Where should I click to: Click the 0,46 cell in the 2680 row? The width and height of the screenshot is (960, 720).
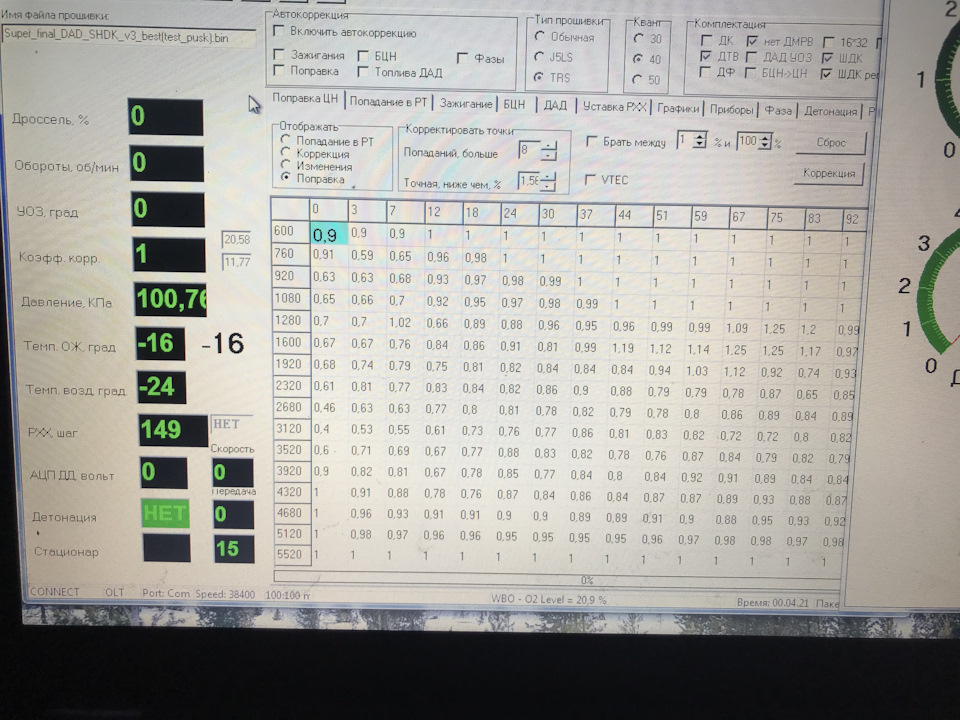[327, 407]
